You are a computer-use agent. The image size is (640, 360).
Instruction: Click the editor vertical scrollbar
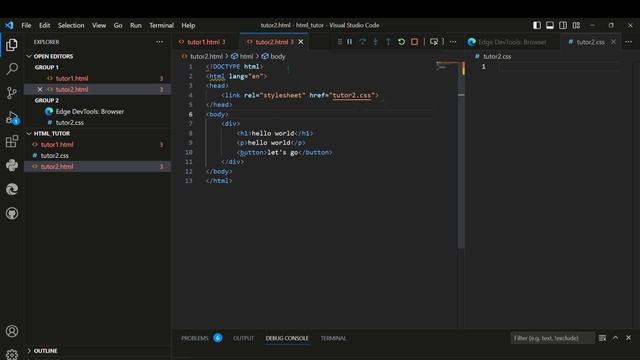click(x=461, y=155)
